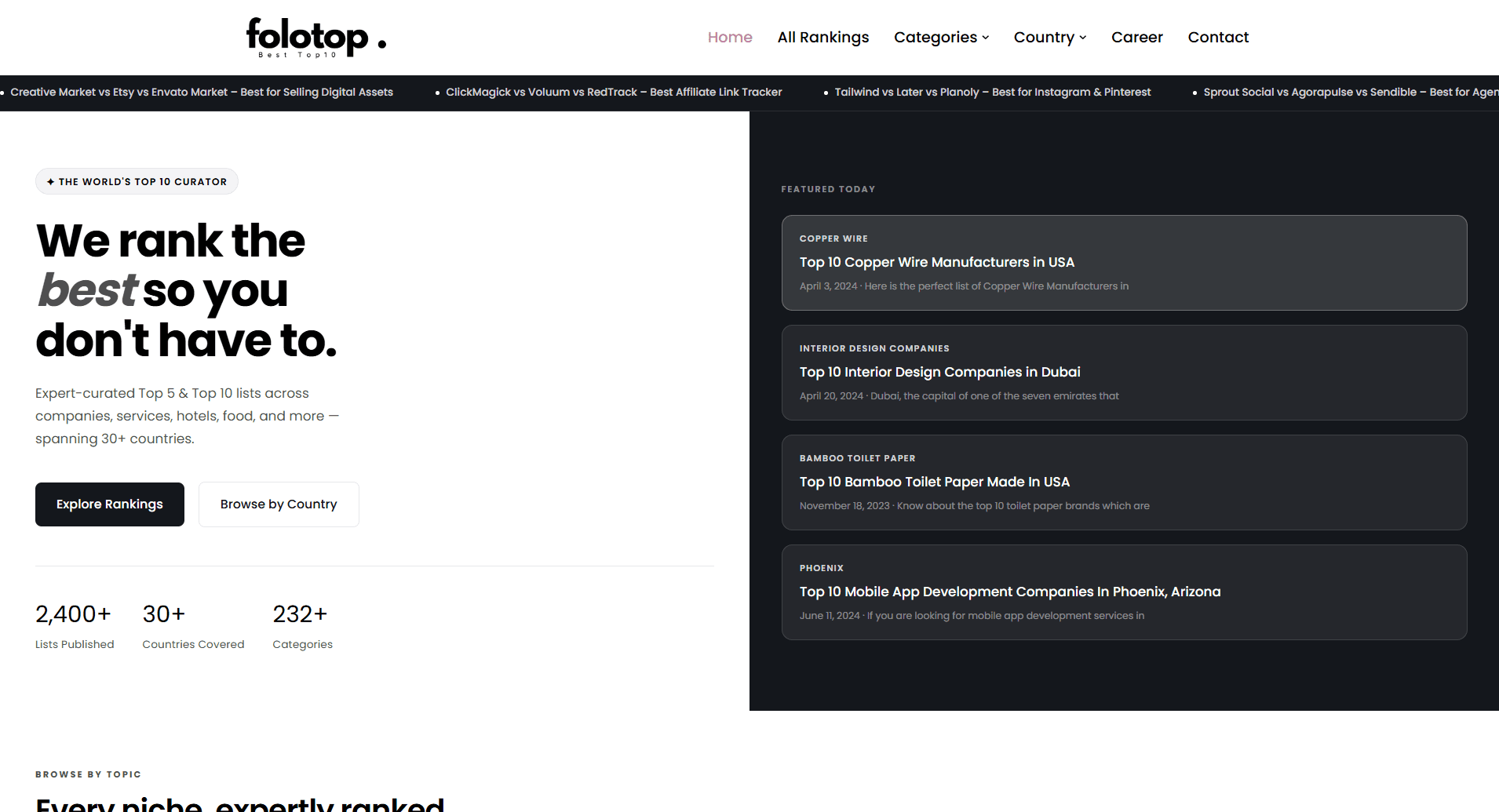Open Top 10 Interior Design Companies in Dubai

click(1124, 373)
